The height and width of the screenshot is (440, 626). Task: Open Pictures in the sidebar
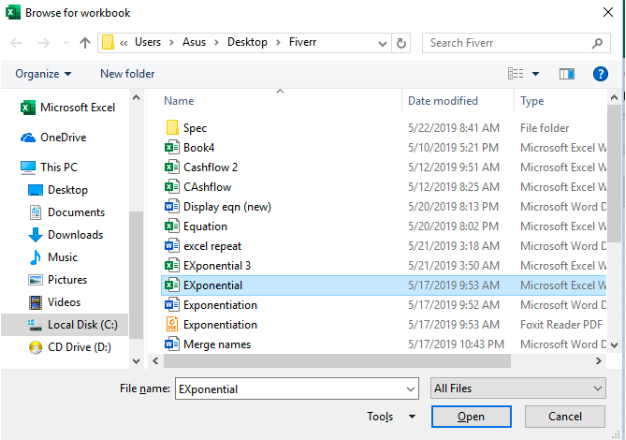click(x=57, y=279)
